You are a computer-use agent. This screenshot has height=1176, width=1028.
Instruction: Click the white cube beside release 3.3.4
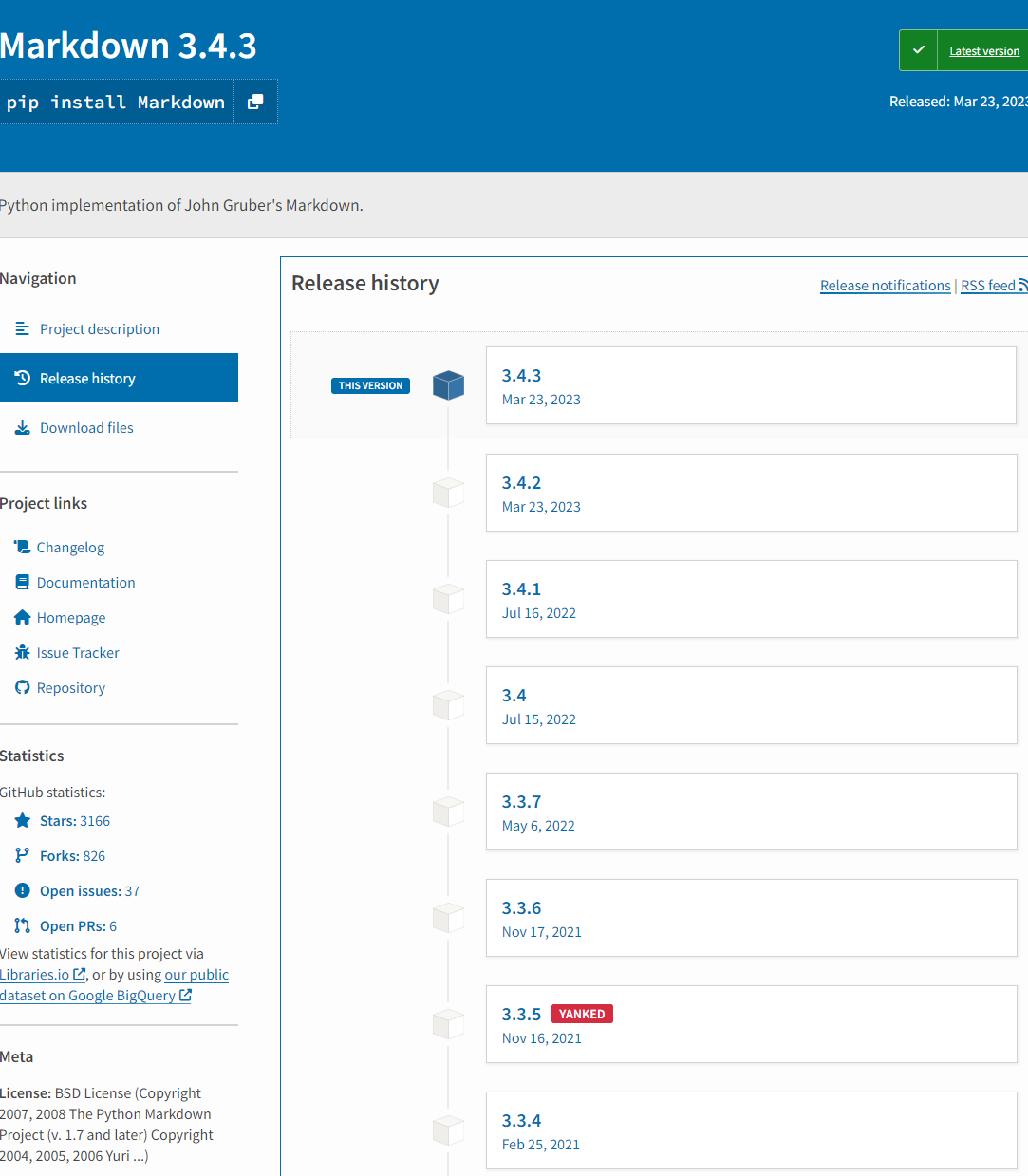pos(448,1130)
